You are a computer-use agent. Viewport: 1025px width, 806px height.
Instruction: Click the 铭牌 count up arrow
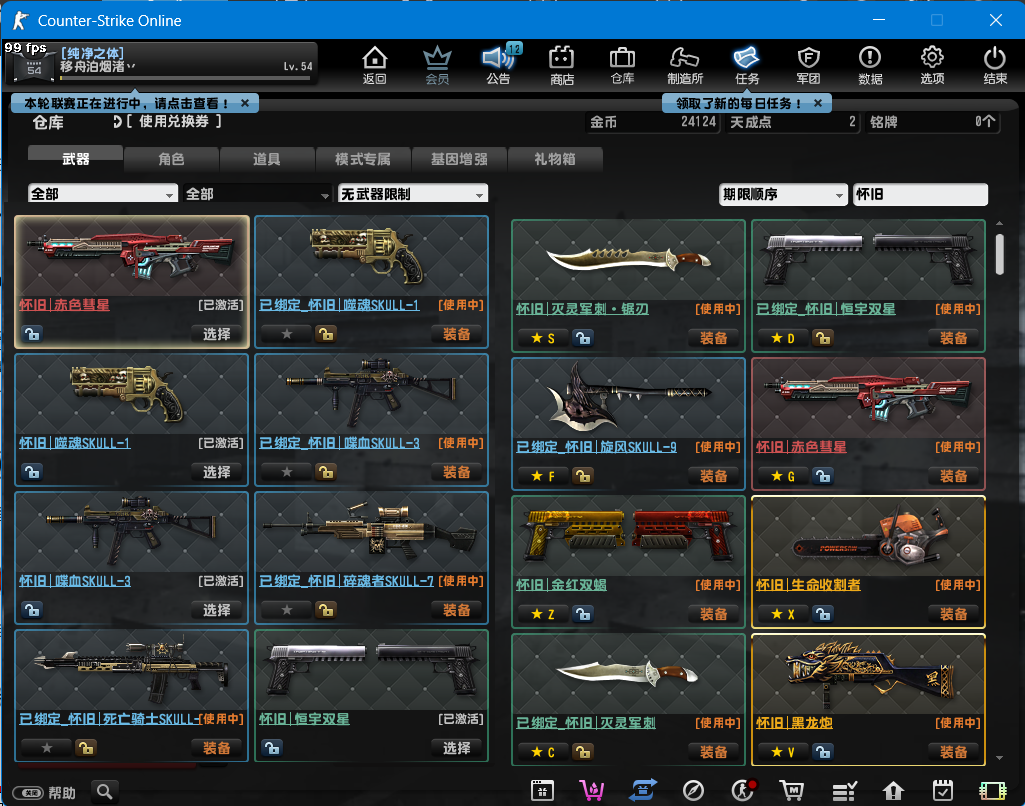pos(990,120)
